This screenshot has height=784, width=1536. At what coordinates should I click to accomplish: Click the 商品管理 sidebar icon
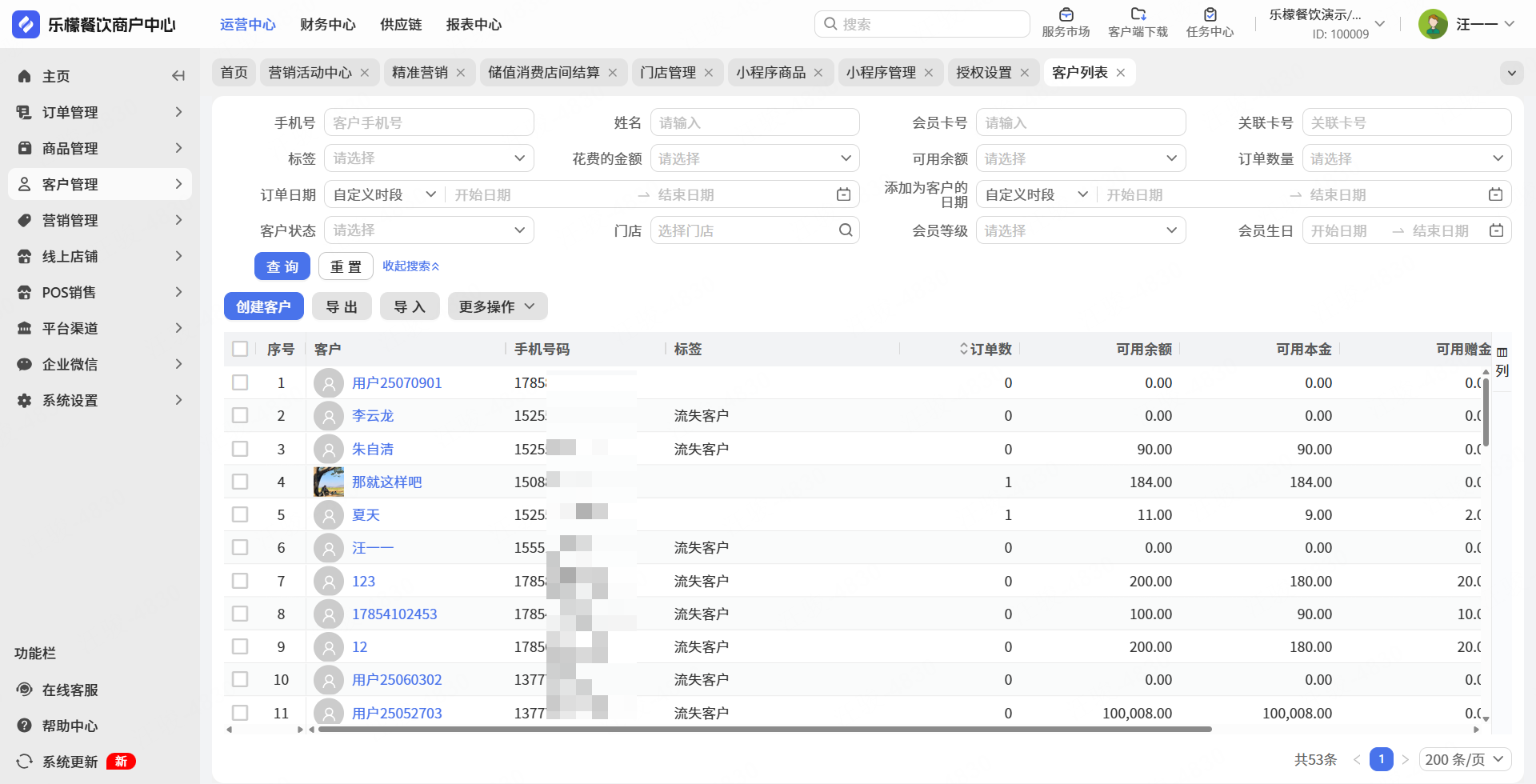25,148
